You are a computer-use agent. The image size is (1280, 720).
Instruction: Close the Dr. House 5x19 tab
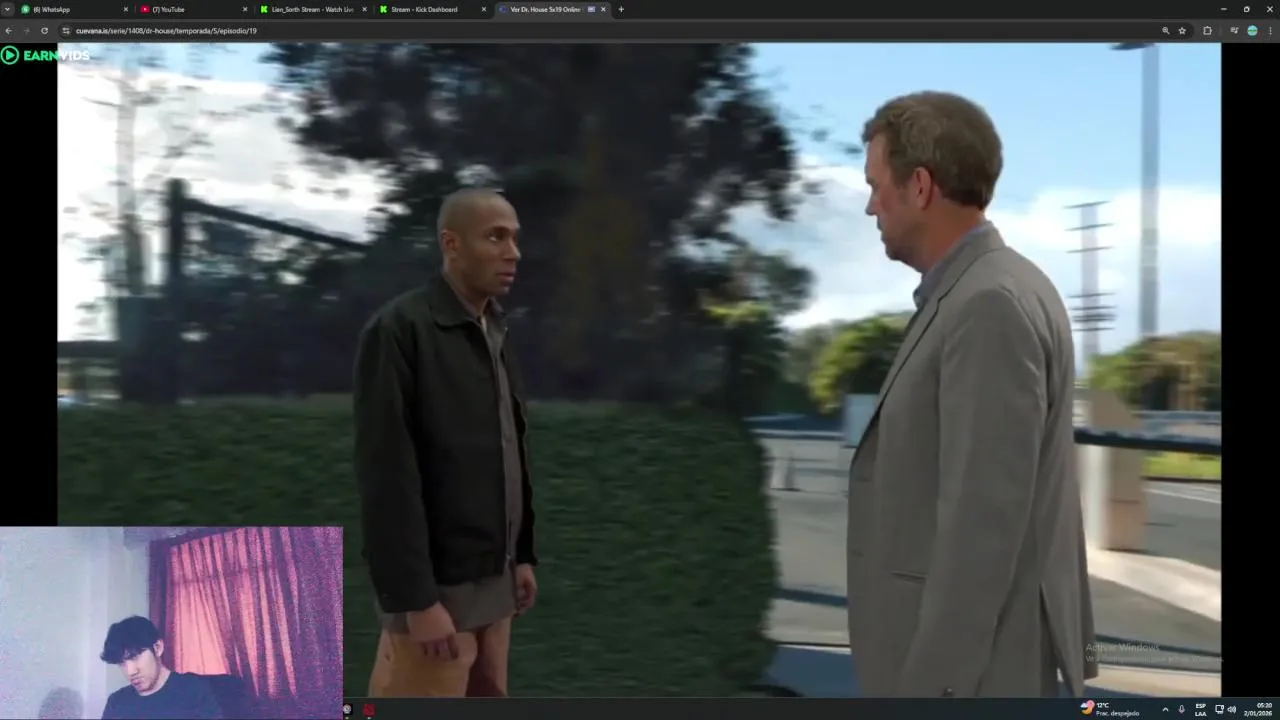point(603,9)
